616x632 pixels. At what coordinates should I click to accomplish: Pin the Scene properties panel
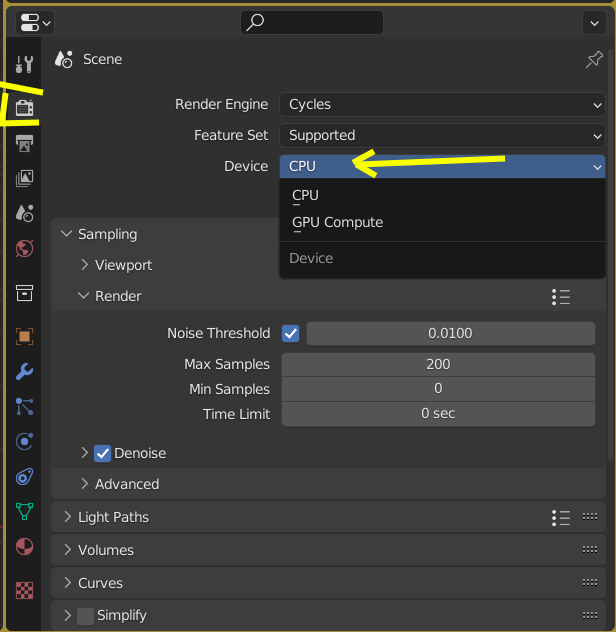coord(593,60)
